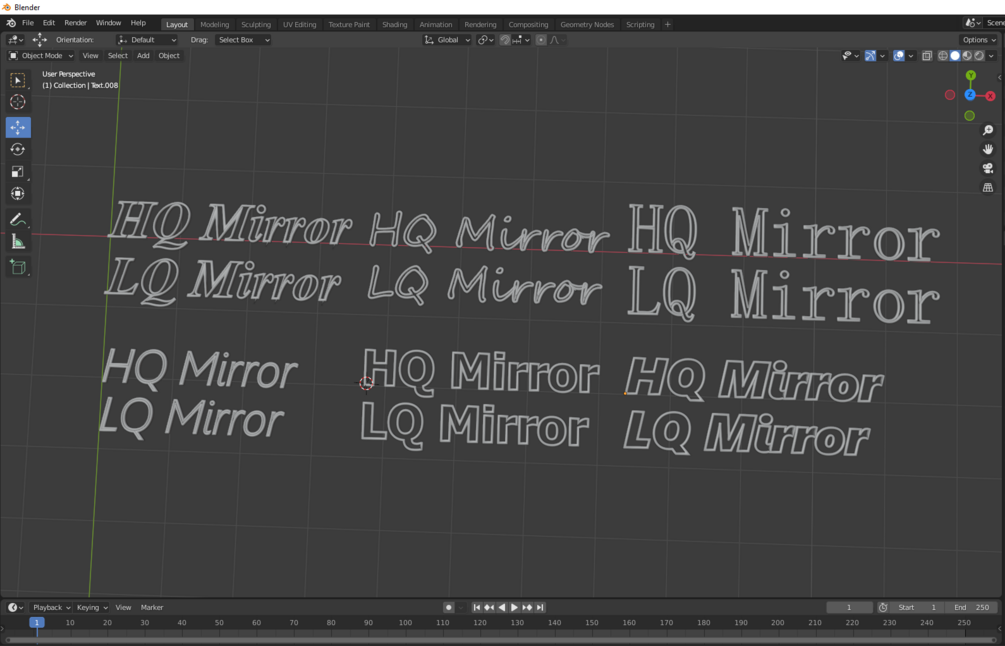Toggle snapping magnet icon

pos(505,40)
